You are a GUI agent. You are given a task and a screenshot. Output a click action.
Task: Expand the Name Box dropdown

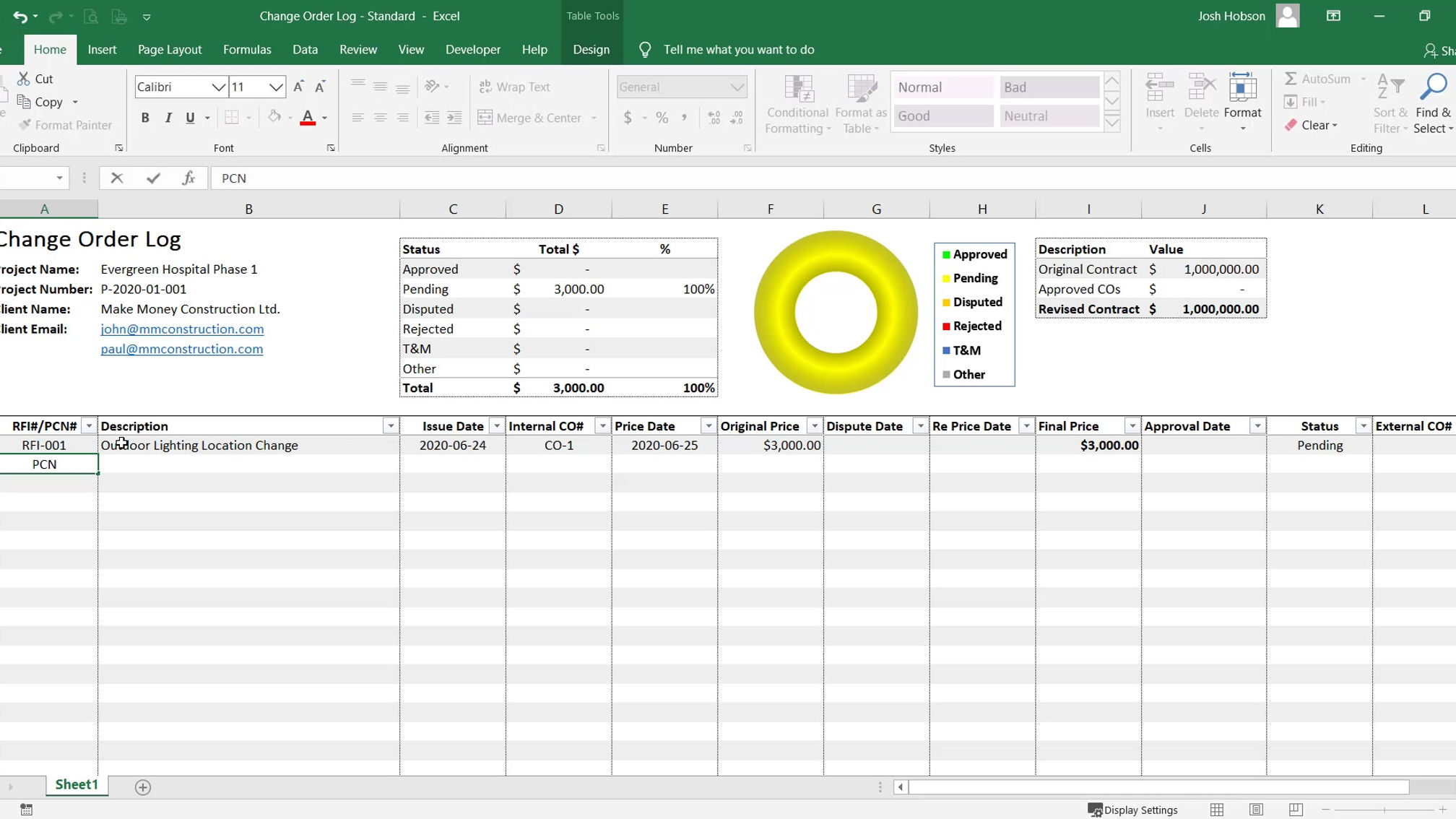click(59, 178)
